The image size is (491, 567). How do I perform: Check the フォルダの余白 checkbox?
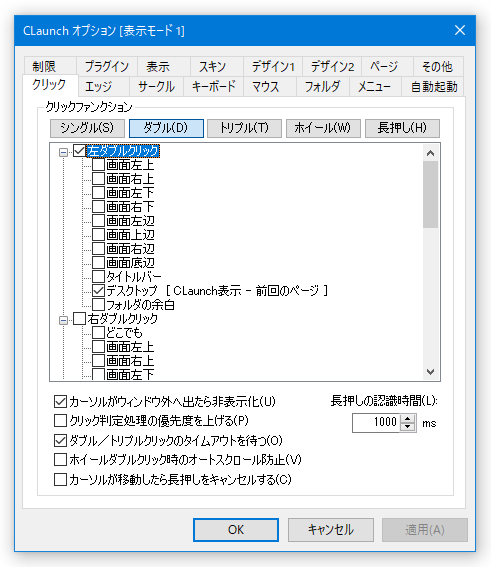(98, 304)
